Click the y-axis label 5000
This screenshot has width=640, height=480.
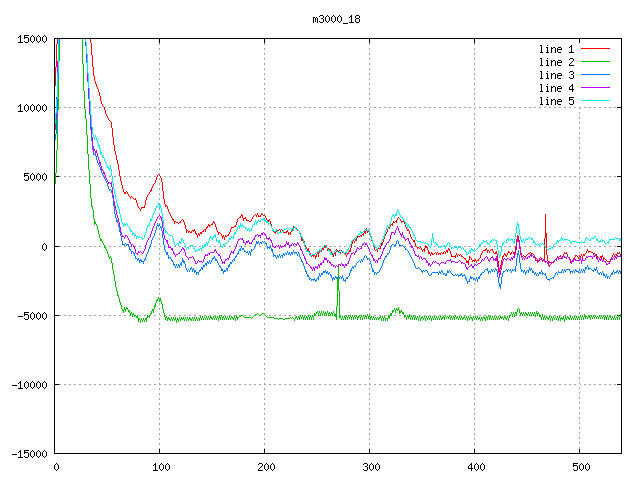pos(36,177)
